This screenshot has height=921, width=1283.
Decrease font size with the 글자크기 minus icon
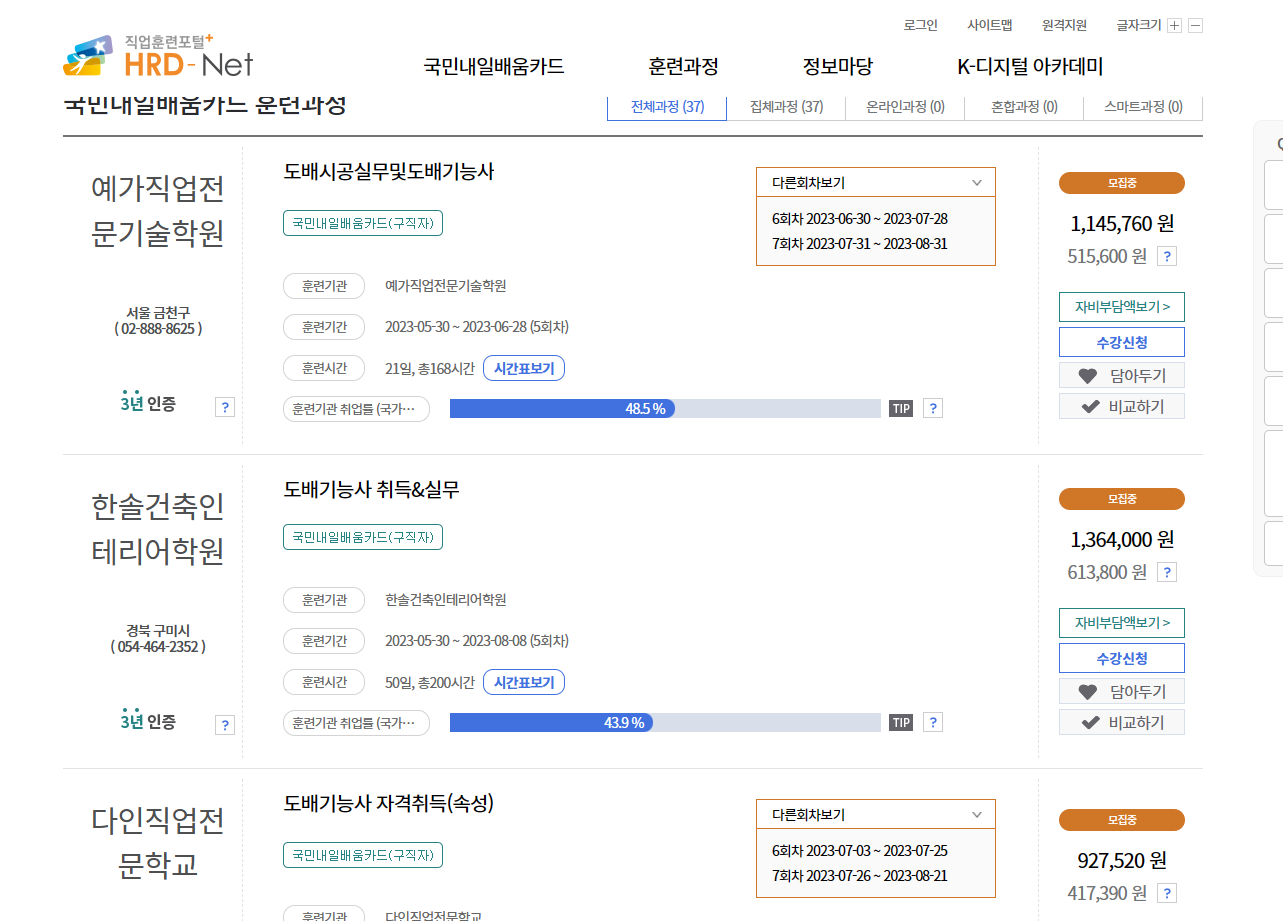1194,25
